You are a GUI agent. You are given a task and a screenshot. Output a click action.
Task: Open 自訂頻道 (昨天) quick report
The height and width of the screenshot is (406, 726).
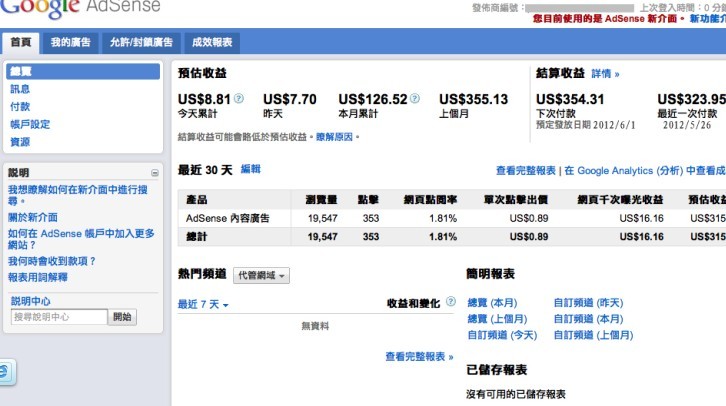(x=588, y=303)
